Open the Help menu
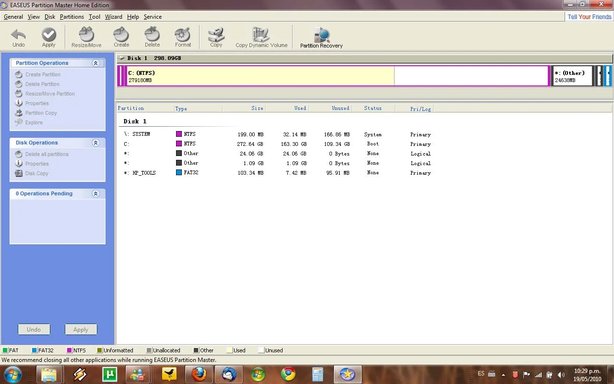The width and height of the screenshot is (614, 384). pos(133,17)
